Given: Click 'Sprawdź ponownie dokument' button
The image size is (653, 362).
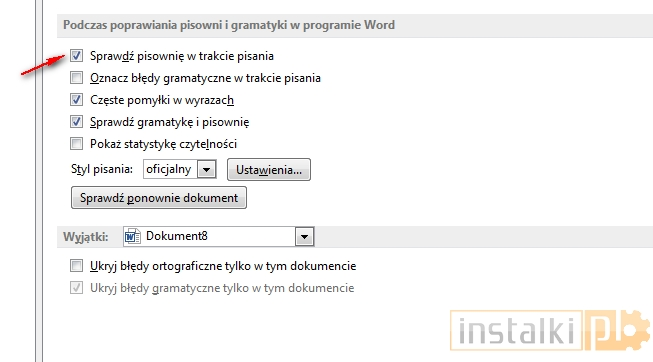Looking at the screenshot, I should click(159, 197).
